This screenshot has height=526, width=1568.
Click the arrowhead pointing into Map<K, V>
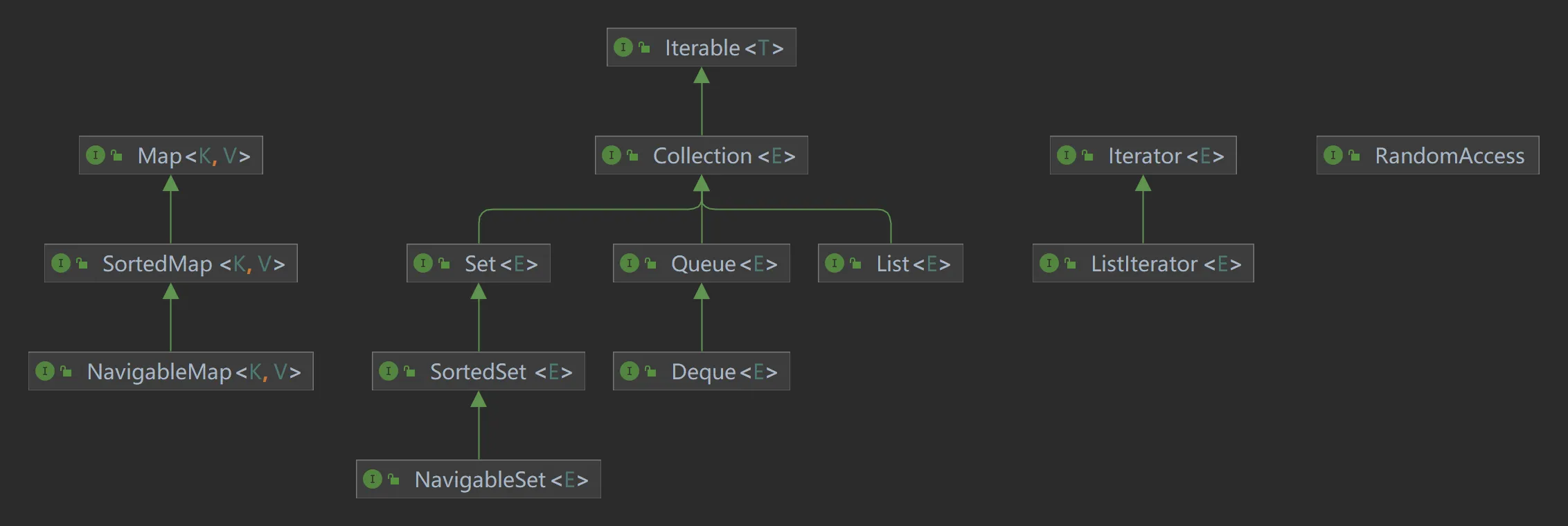[170, 183]
